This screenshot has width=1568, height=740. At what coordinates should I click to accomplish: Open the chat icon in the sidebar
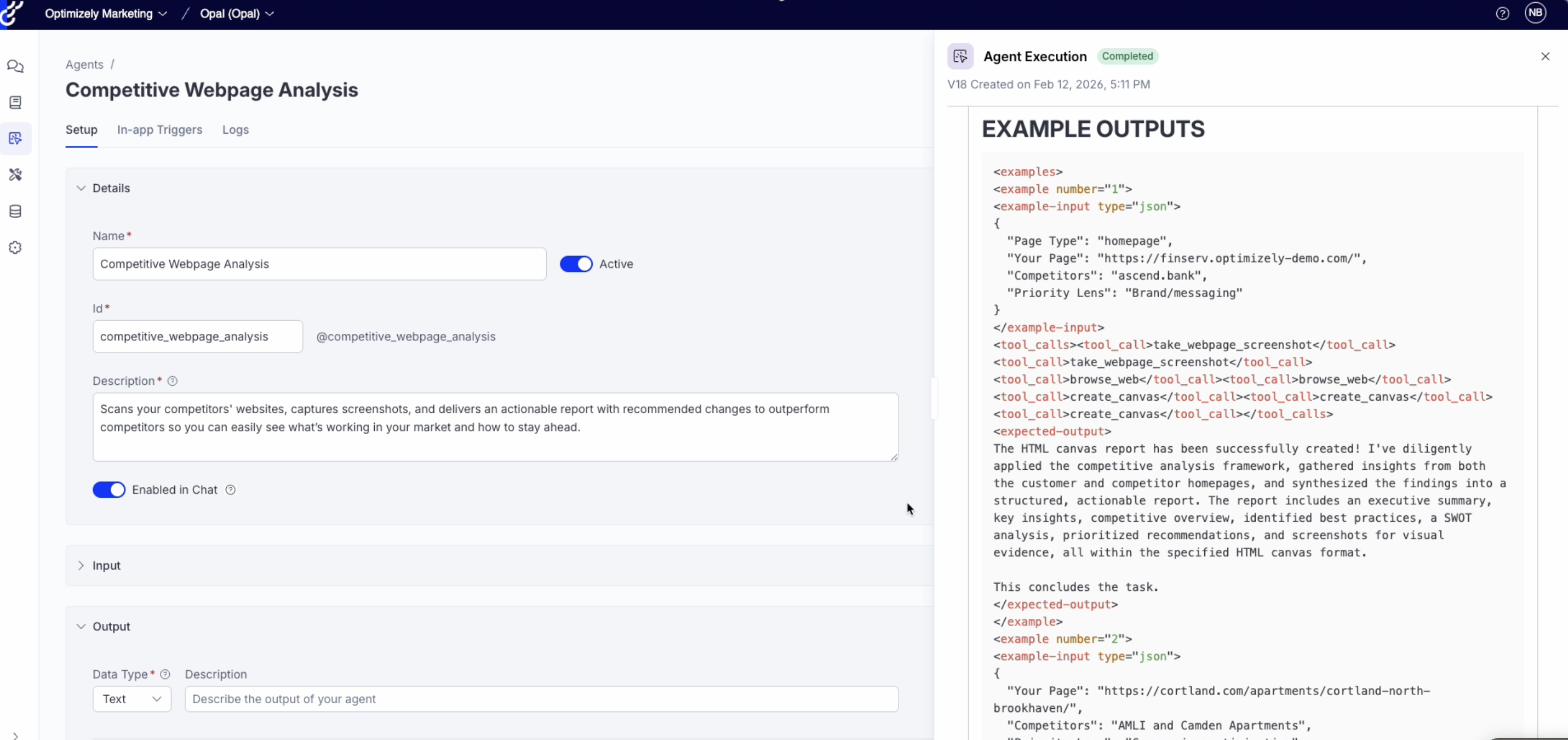[x=15, y=66]
